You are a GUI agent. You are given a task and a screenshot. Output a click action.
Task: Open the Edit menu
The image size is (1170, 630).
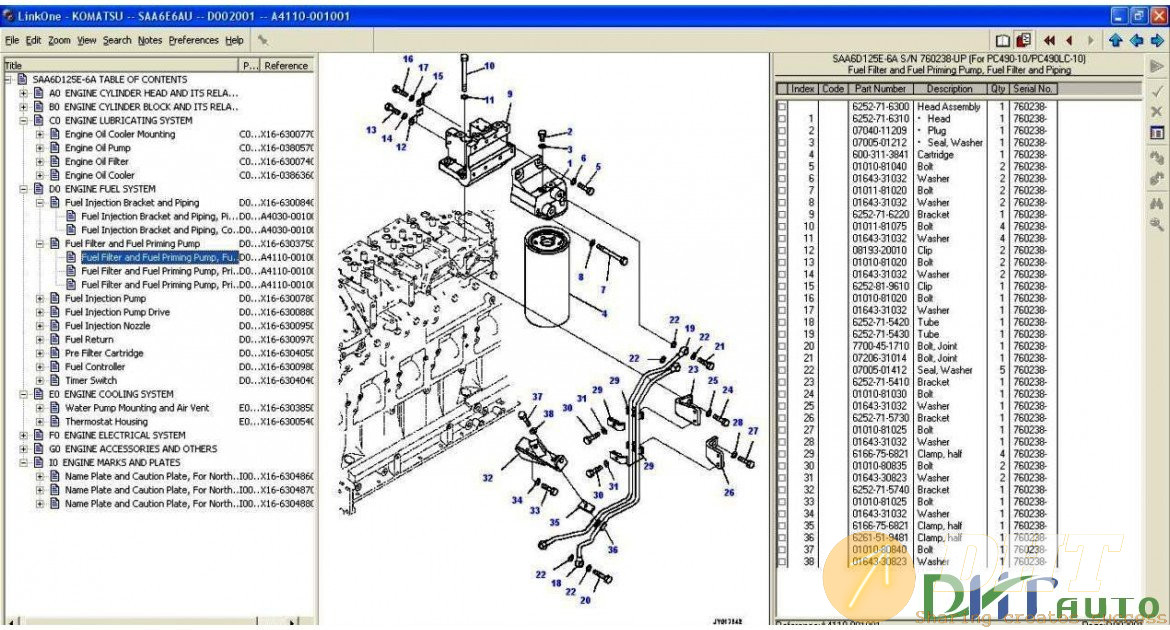point(34,40)
